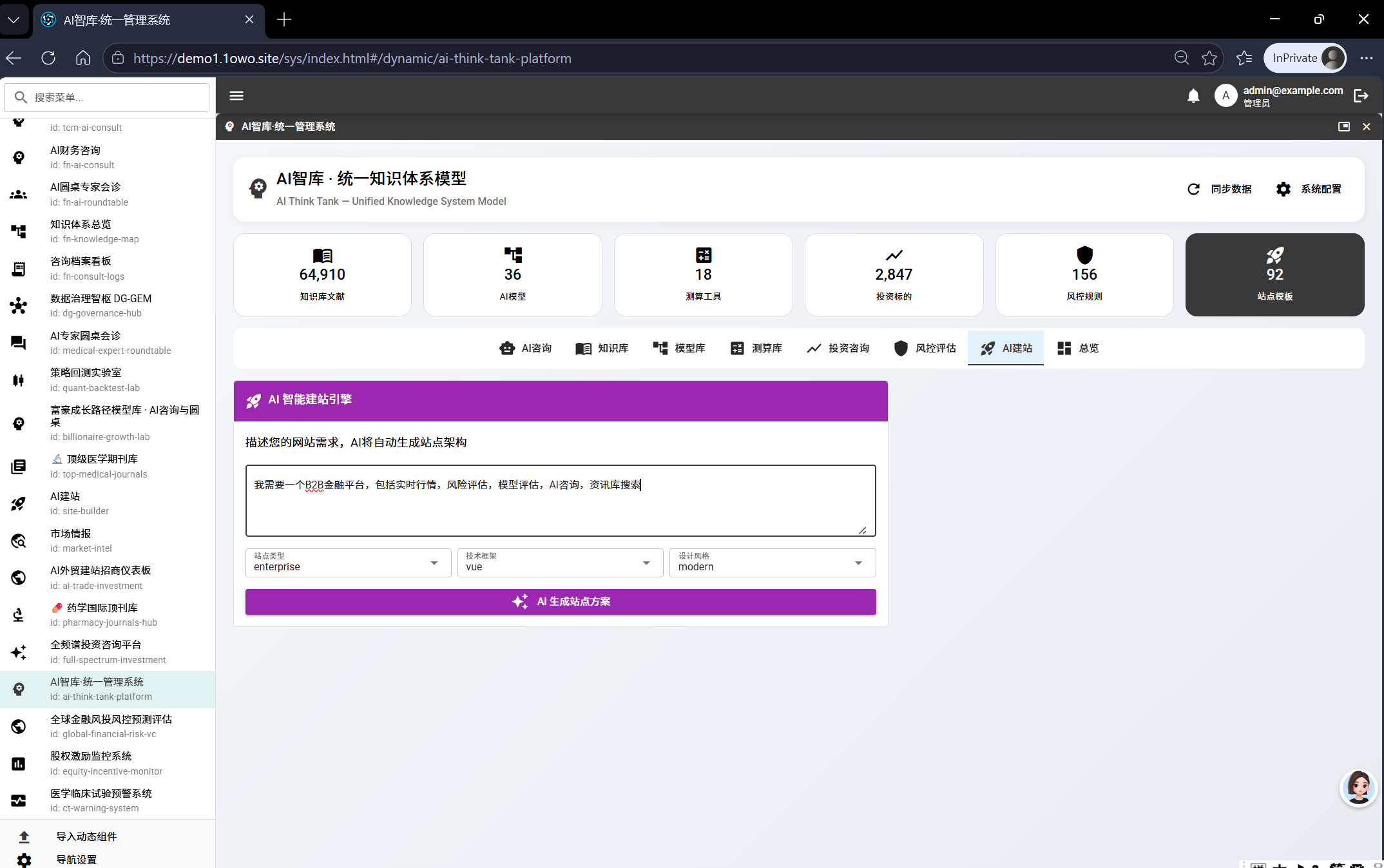Switch to the 知识库 tab
The image size is (1384, 868).
point(602,349)
